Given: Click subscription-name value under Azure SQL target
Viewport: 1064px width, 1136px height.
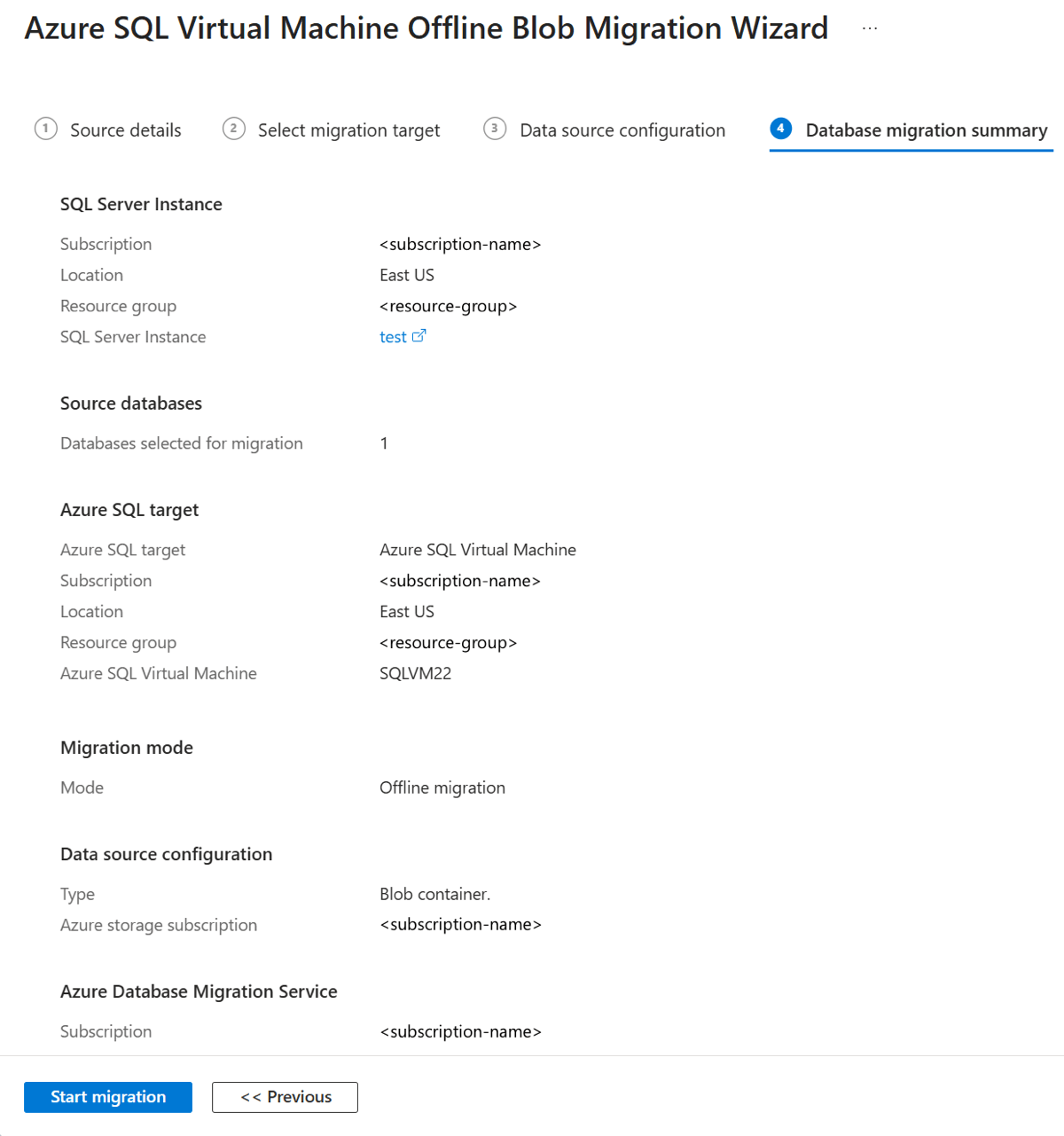Looking at the screenshot, I should [460, 581].
